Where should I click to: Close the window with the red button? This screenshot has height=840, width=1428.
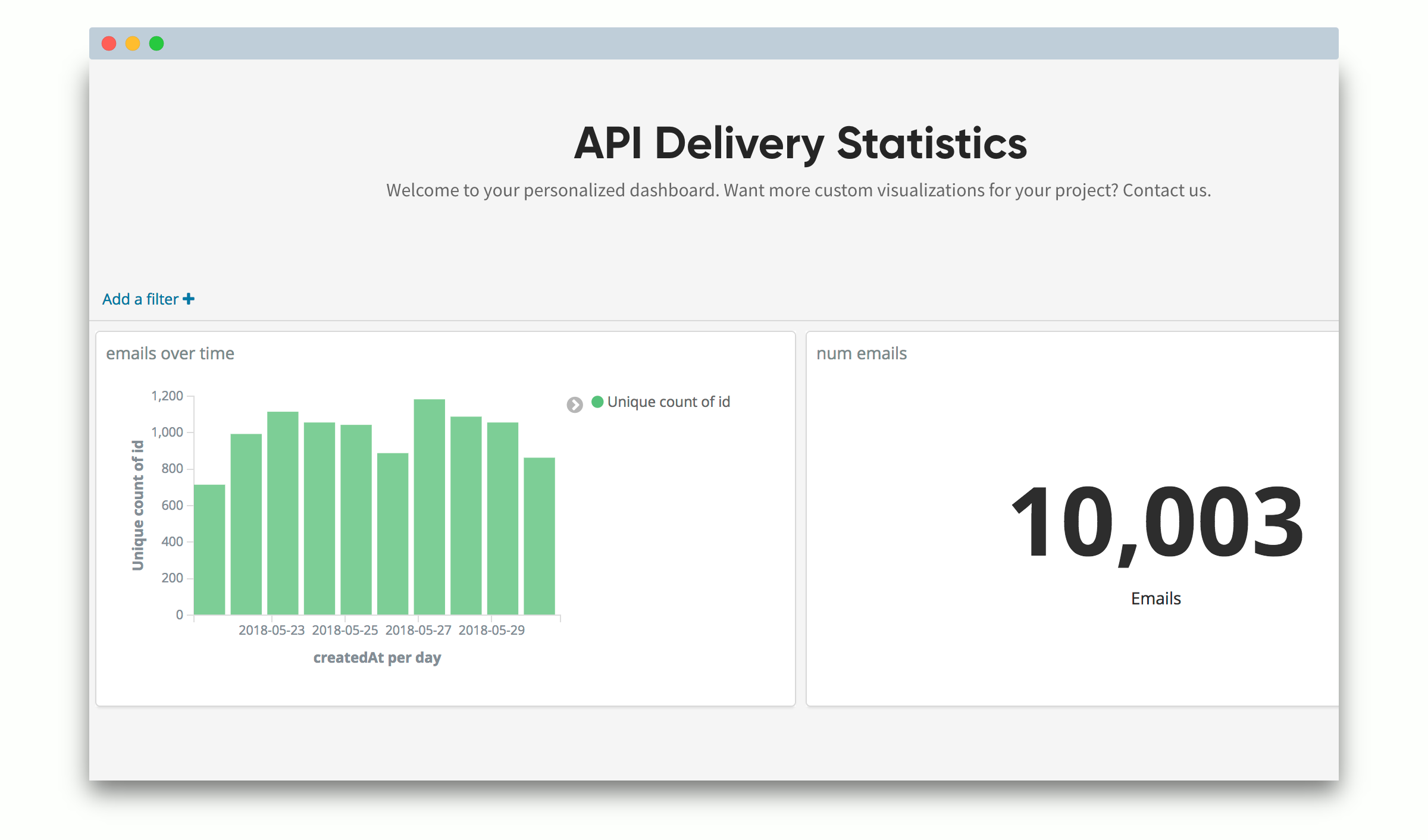(109, 43)
